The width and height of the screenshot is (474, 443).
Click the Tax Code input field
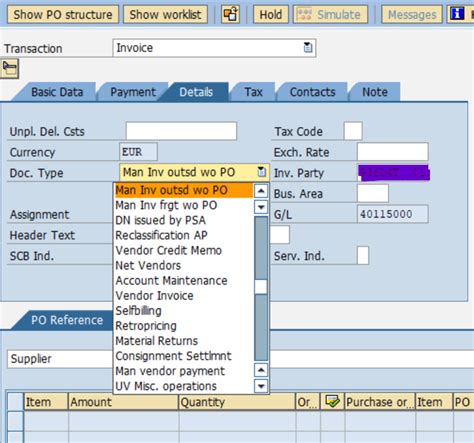(353, 131)
